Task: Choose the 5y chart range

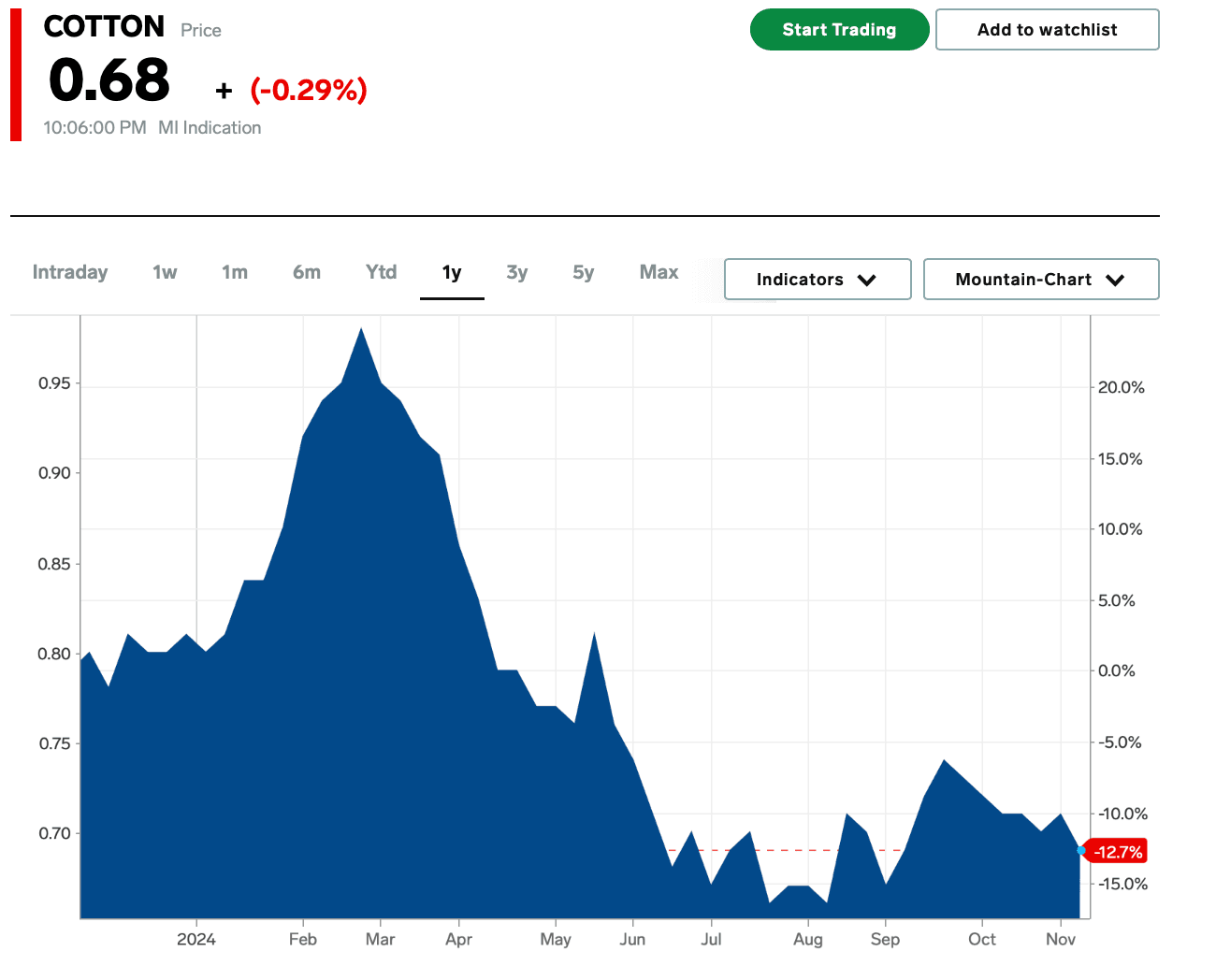Action: (x=584, y=272)
